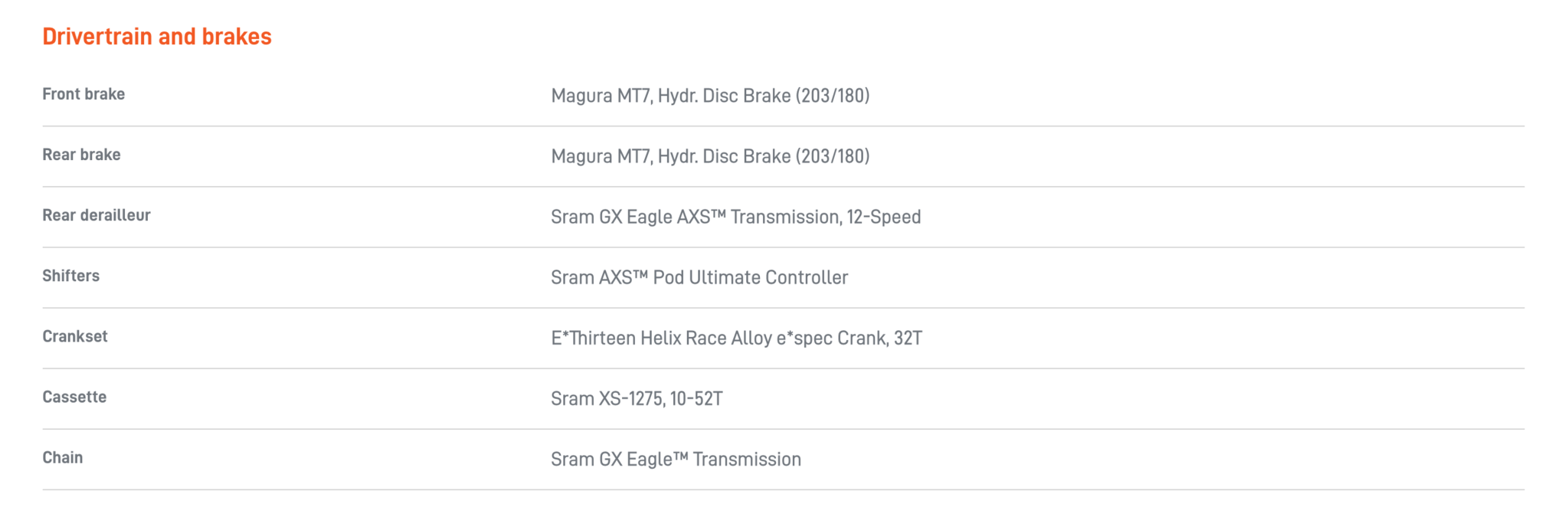Select the Rear derailleur label

(97, 215)
